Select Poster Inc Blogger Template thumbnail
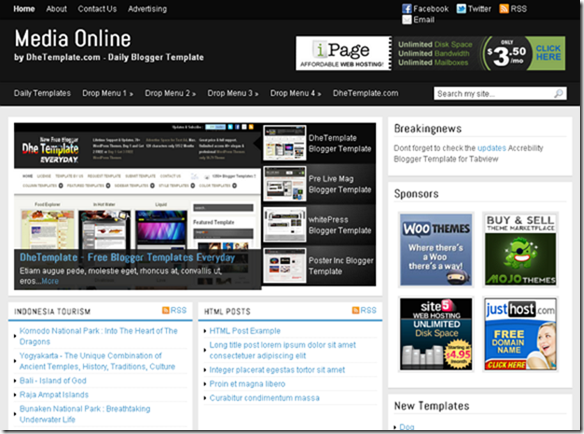The image size is (584, 434). coord(285,266)
